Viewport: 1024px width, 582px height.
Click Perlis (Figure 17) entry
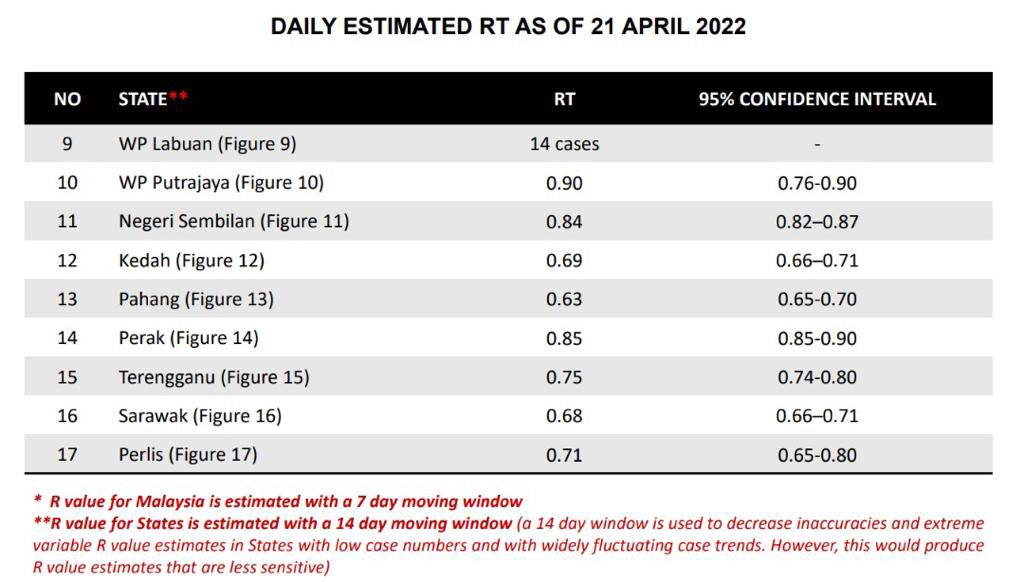188,455
